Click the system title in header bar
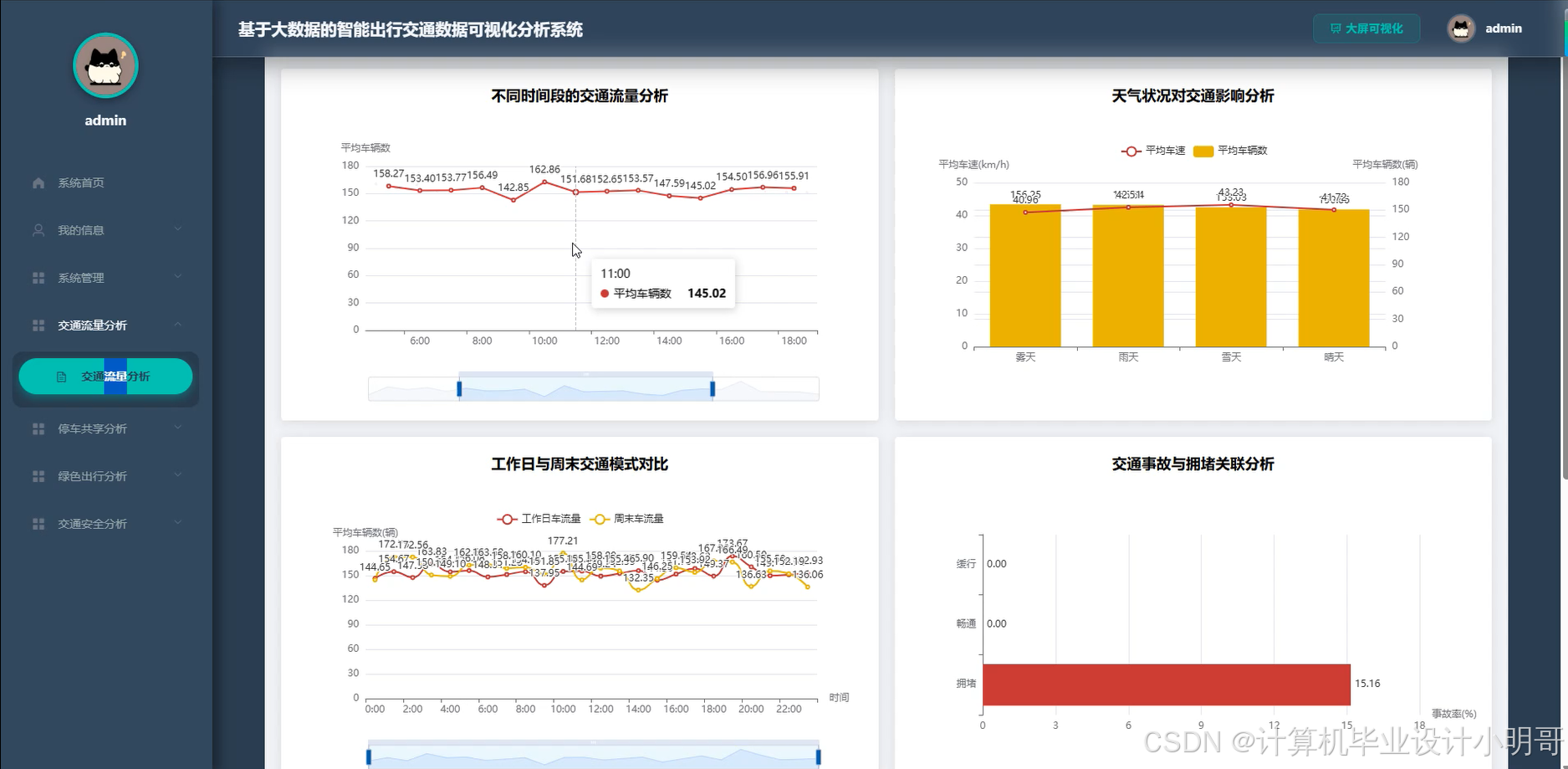Image resolution: width=1568 pixels, height=769 pixels. coord(411,30)
